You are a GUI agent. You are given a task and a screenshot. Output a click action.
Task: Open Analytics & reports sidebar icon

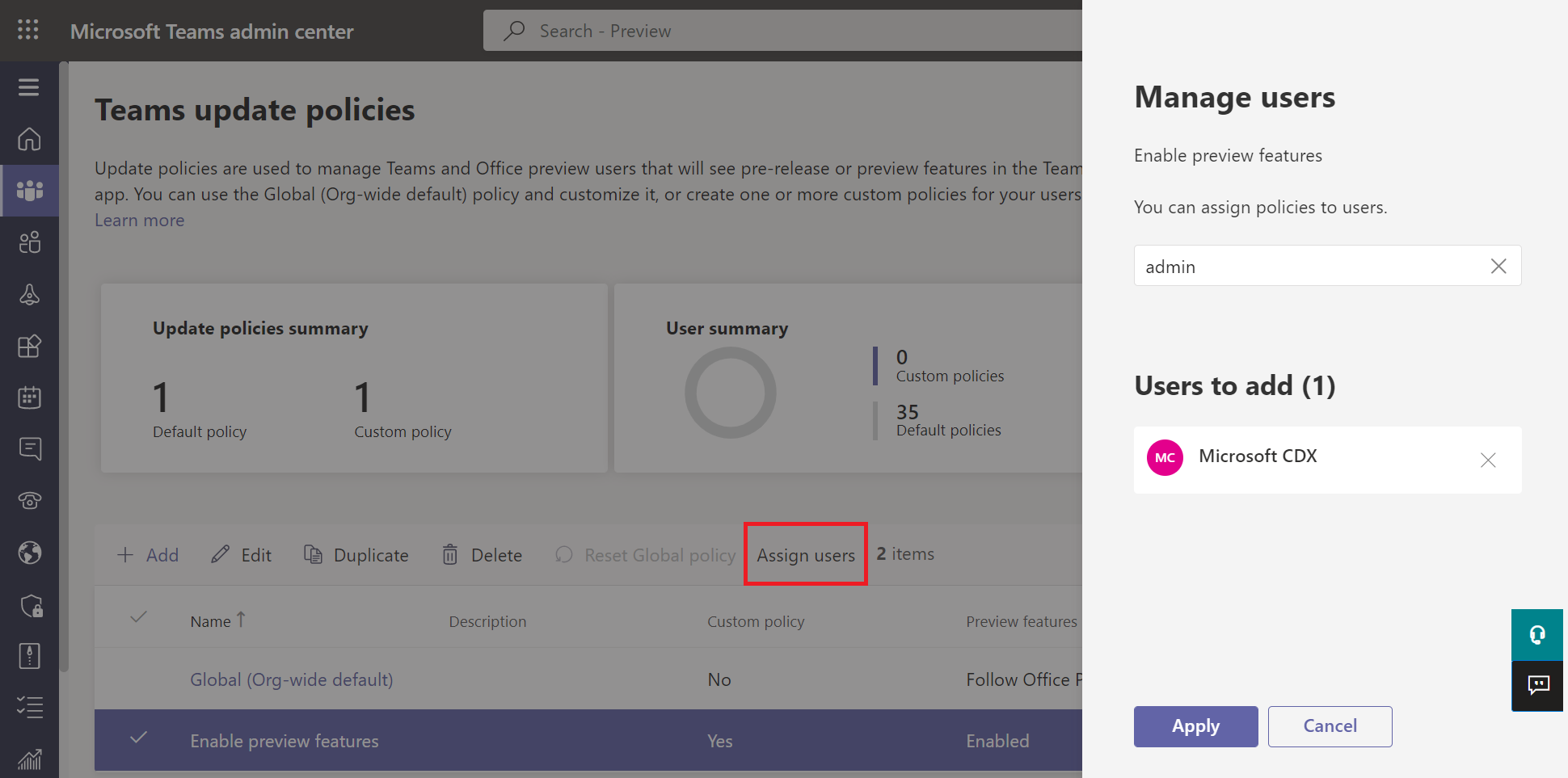pos(29,759)
